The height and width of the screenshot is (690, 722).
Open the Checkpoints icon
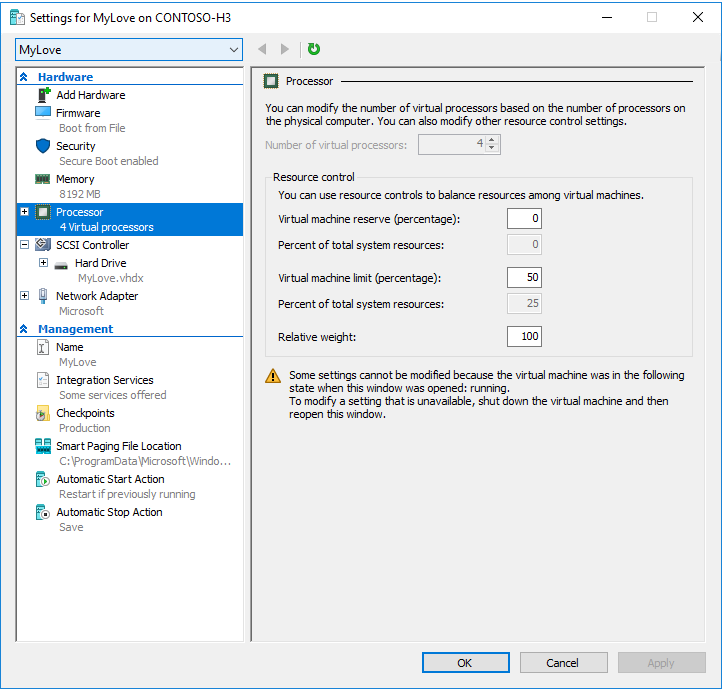[43, 413]
